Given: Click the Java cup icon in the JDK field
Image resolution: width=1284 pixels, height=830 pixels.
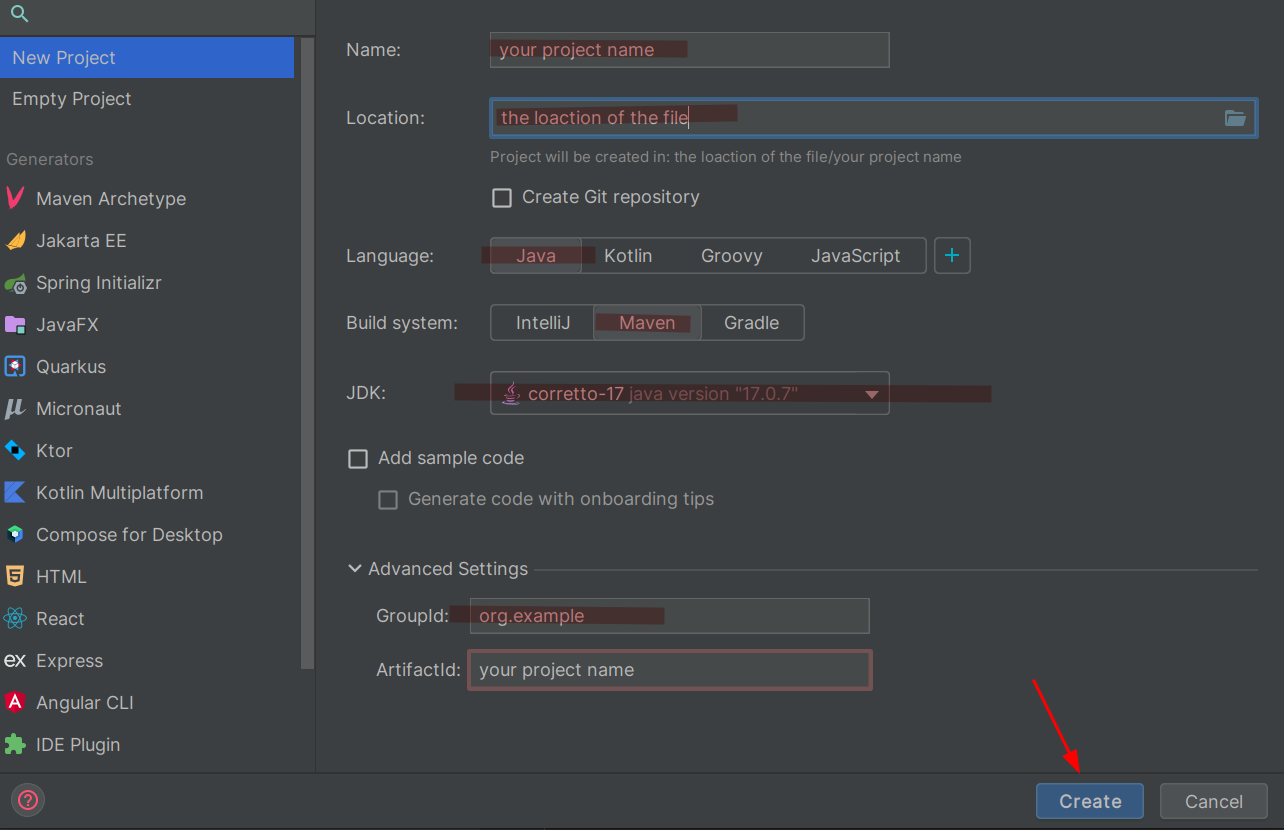Looking at the screenshot, I should (x=511, y=393).
